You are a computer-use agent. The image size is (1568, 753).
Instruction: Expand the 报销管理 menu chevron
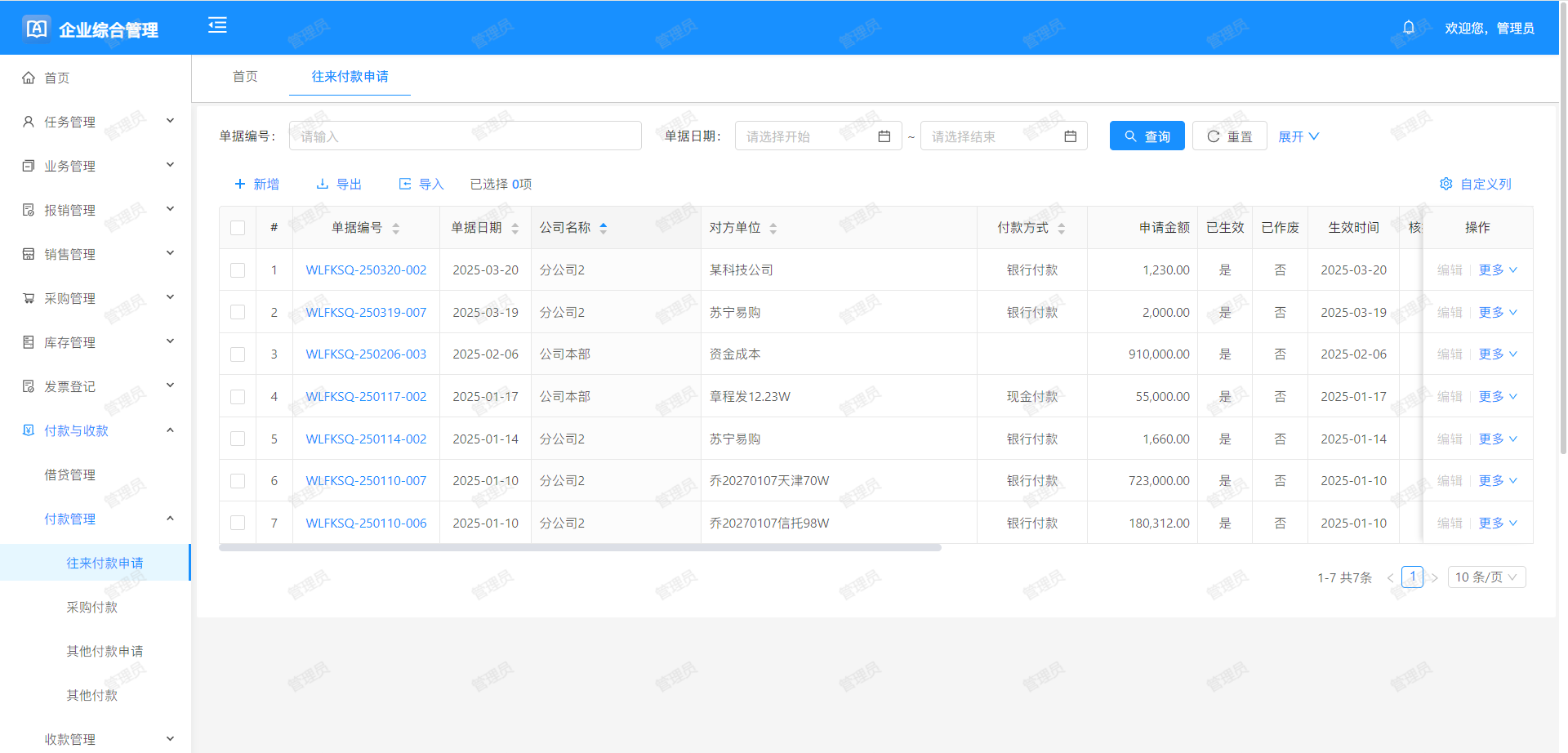171,209
